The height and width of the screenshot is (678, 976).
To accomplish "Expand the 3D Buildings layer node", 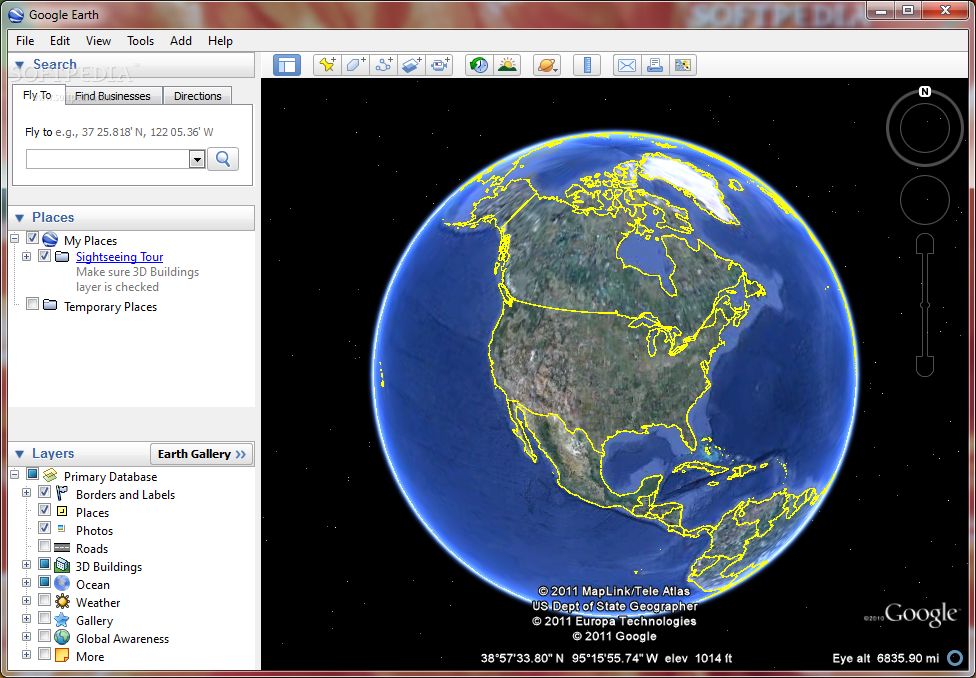I will [x=26, y=565].
